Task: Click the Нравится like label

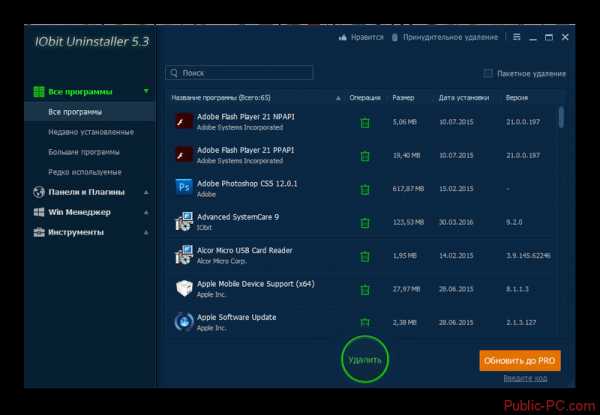Action: [x=367, y=37]
